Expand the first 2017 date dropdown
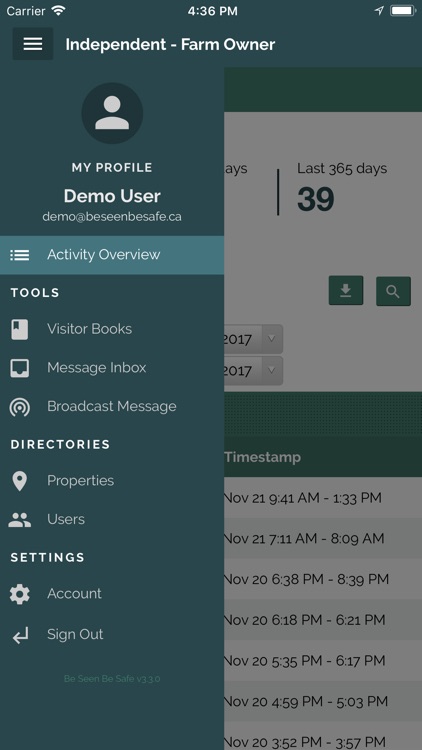Screen dimensions: 422x750 pyautogui.click(x=253, y=339)
